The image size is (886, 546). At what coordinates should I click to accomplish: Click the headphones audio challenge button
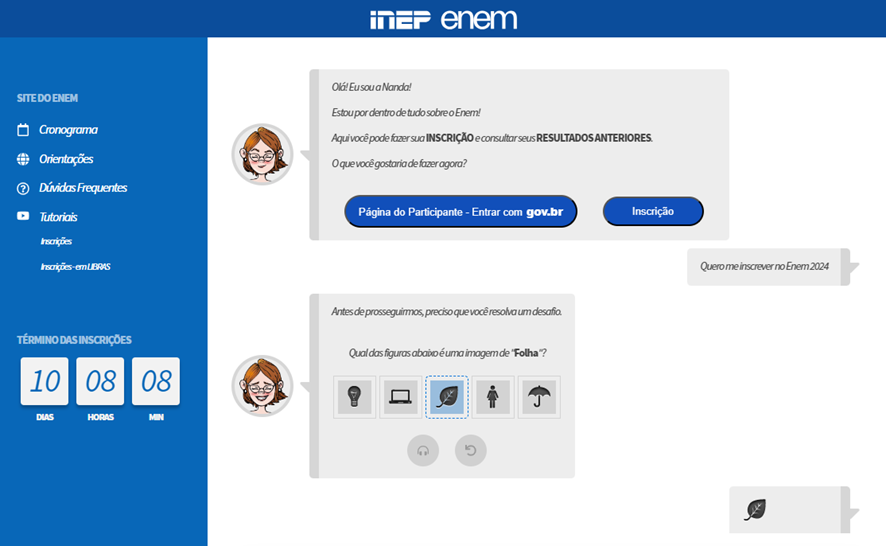tap(423, 450)
